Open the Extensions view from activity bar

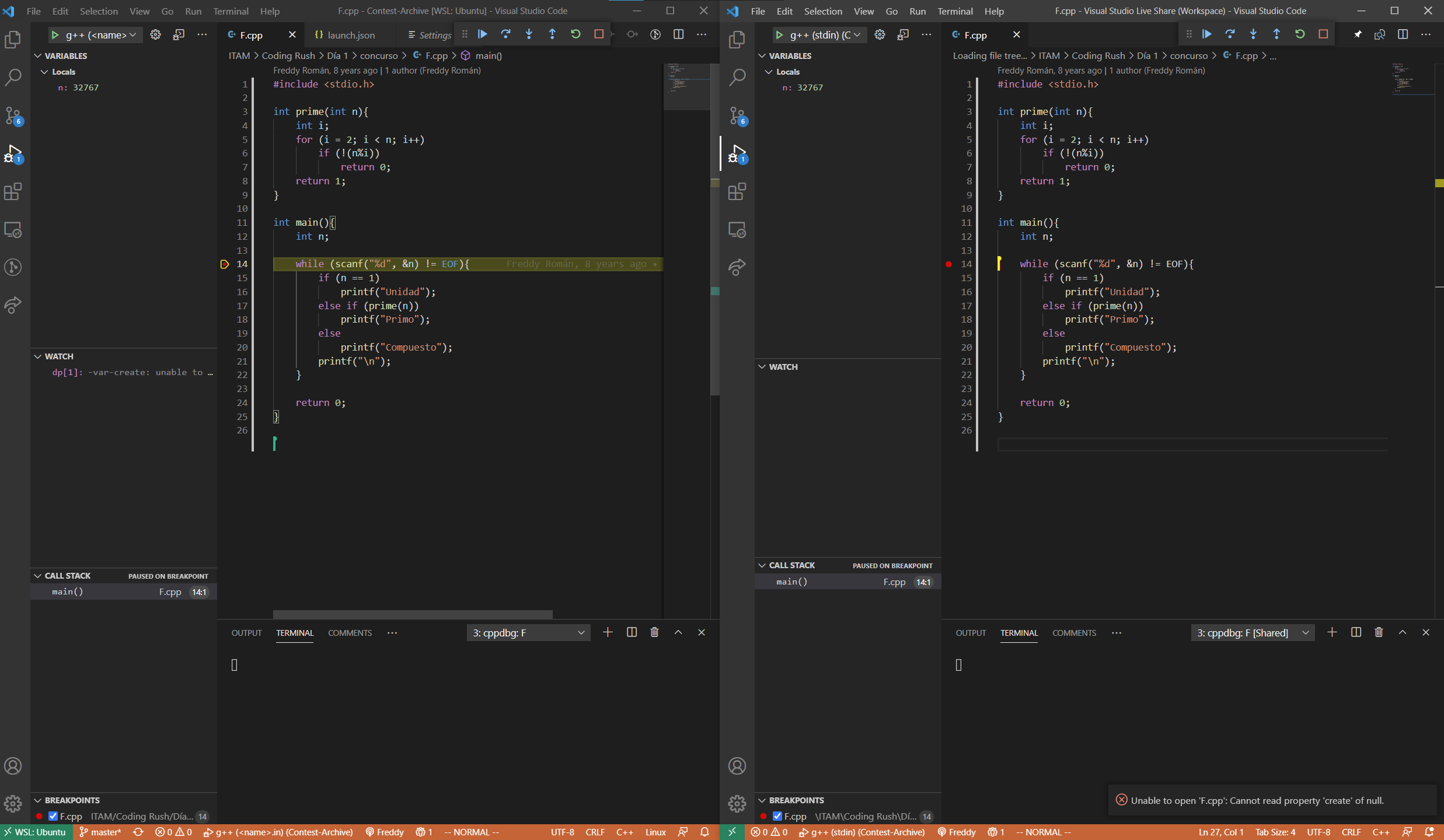[x=13, y=191]
